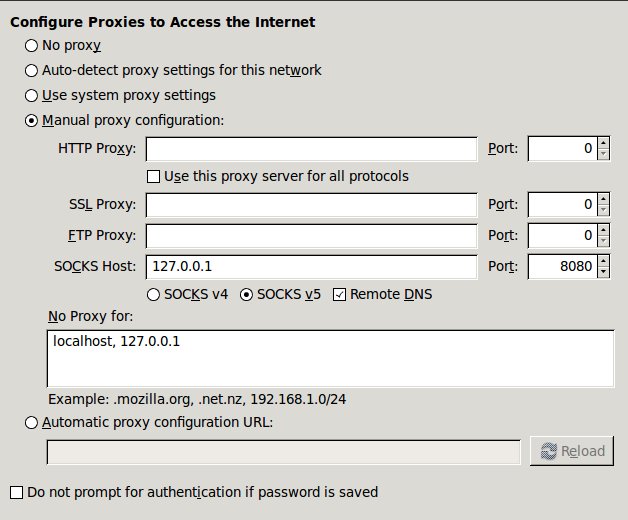
Task: Click the HTTP Proxy text field
Action: [312, 149]
